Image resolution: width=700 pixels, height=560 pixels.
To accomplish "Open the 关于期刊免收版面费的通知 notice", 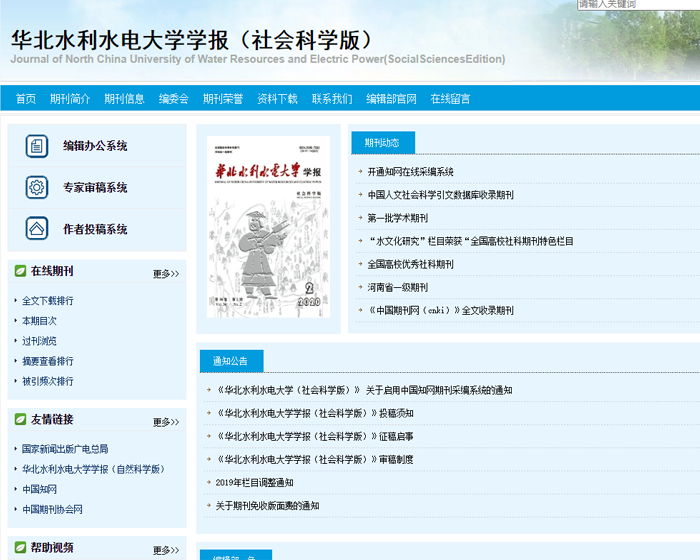I will 267,506.
